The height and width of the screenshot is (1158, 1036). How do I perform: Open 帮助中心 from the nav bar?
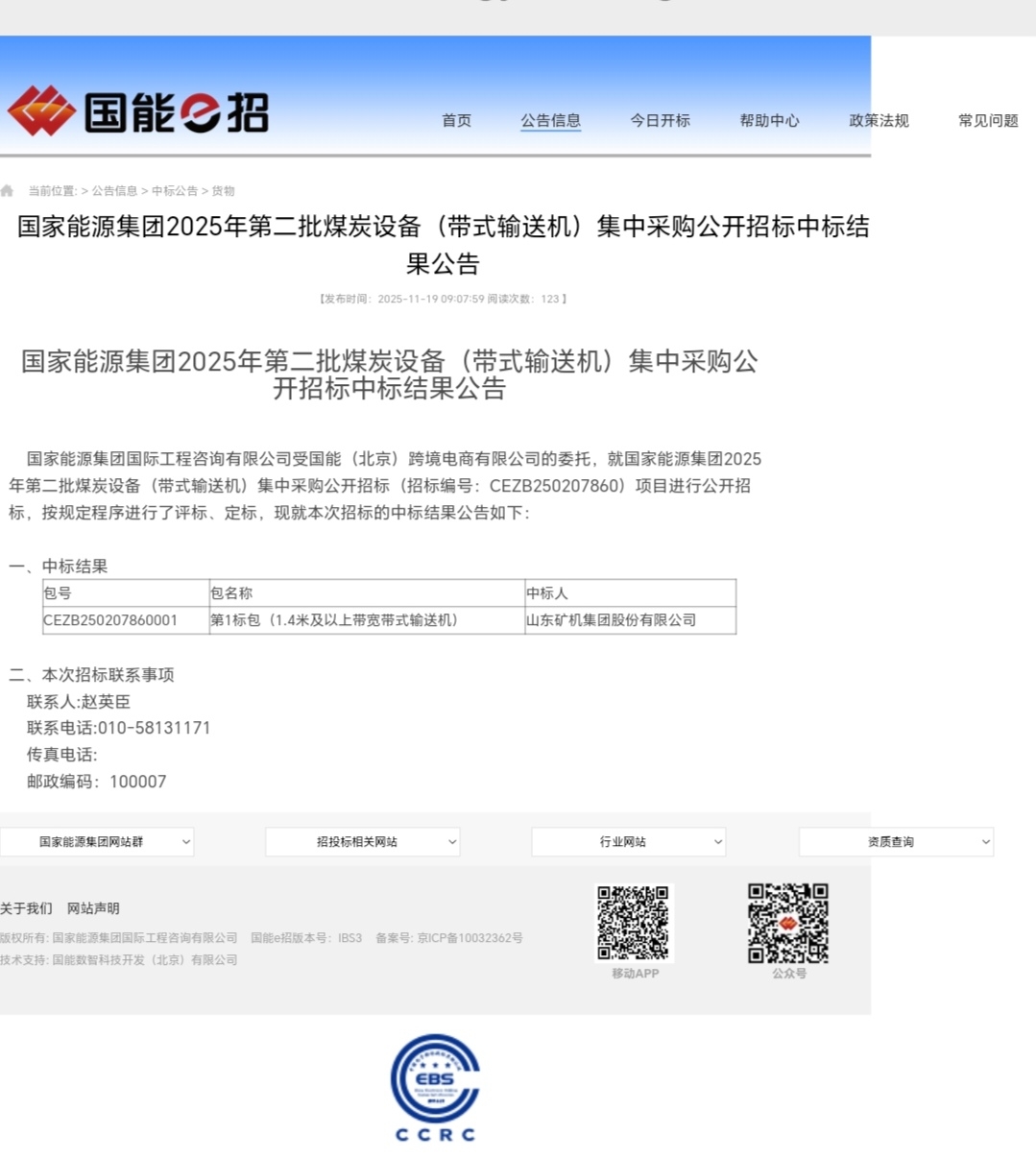tap(770, 121)
